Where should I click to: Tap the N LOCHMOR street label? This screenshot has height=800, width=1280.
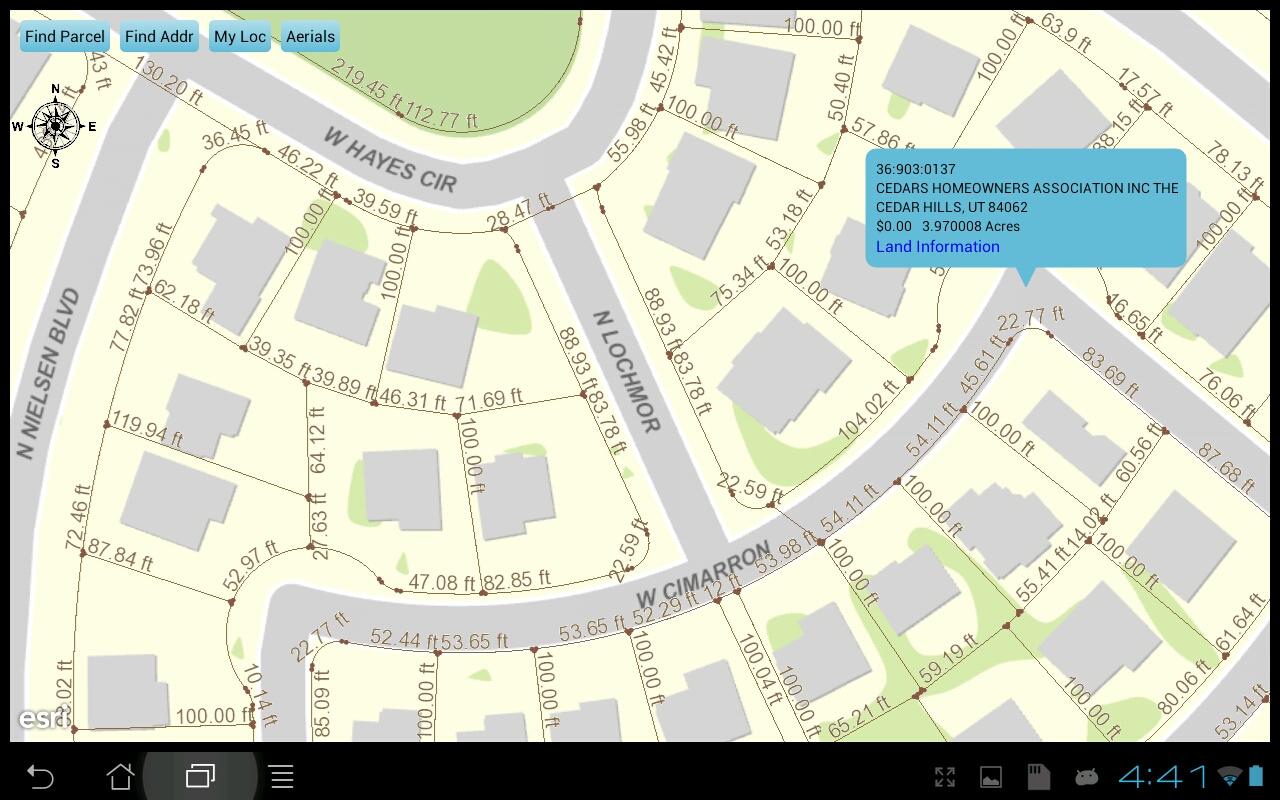tap(627, 371)
